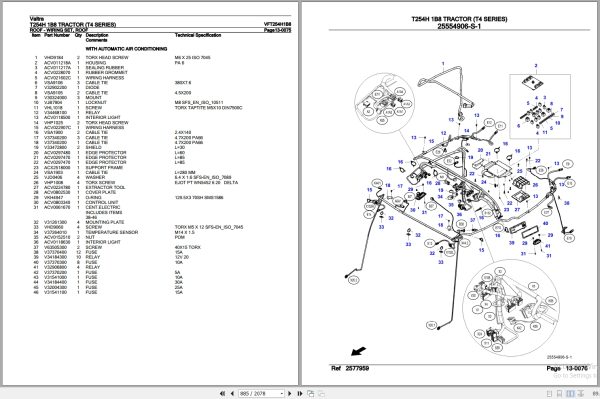The image size is (600, 399).
Task: Click the black direction arrow on diagram
Action: click(359, 351)
